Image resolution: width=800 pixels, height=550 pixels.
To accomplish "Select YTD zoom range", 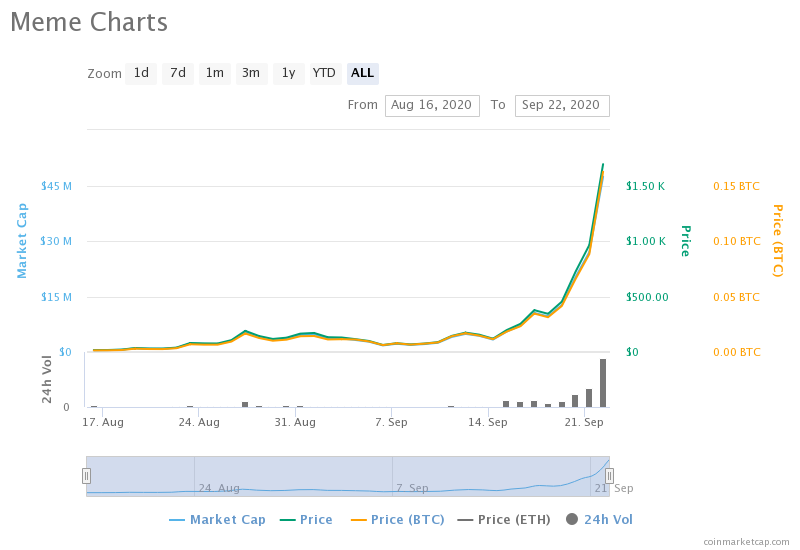I will pos(325,73).
